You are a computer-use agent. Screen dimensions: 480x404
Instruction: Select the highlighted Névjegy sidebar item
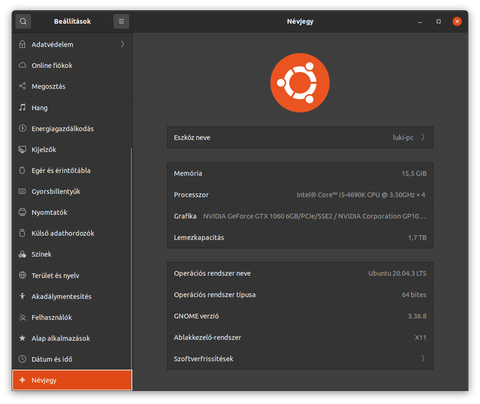coord(72,380)
